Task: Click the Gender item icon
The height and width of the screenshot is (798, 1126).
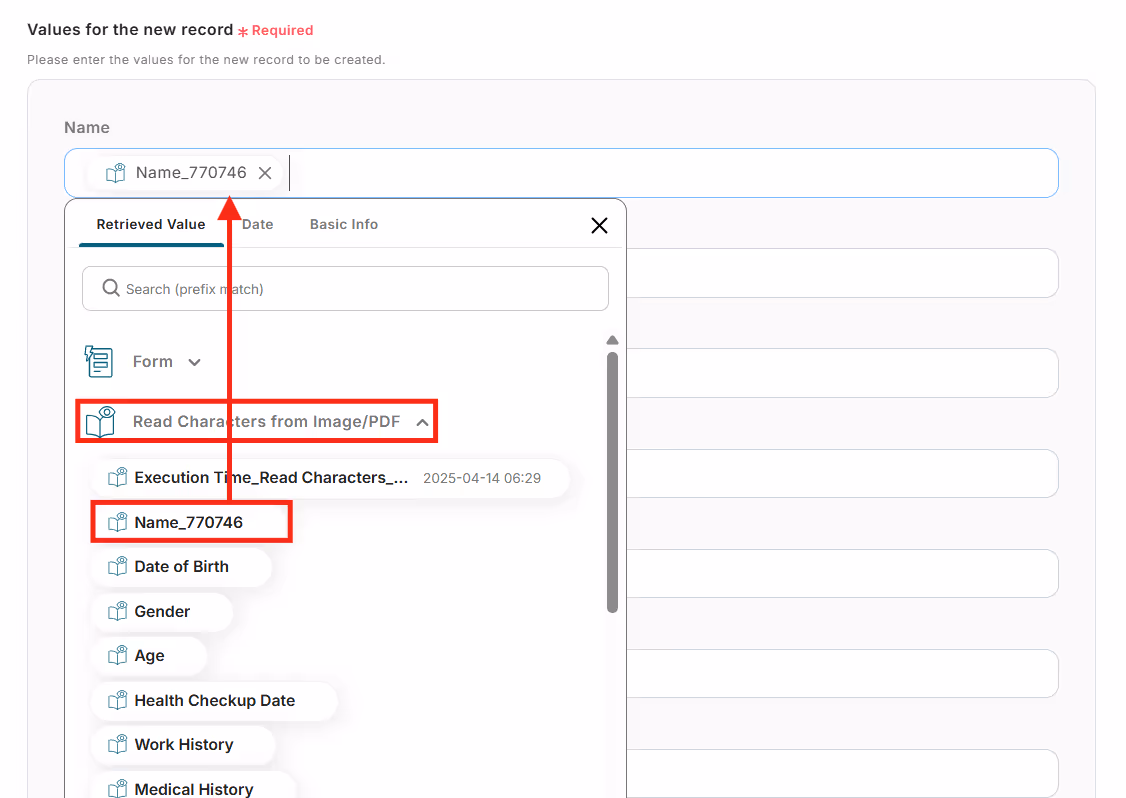Action: pos(118,611)
